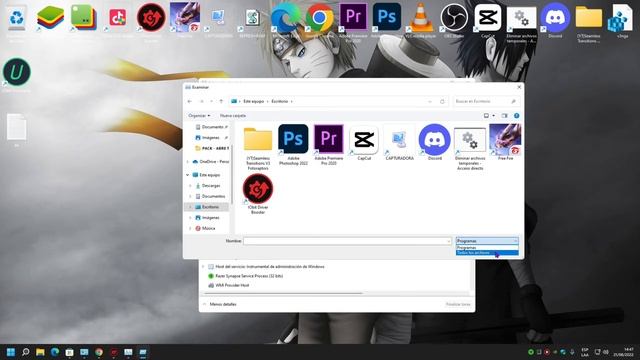This screenshot has height=360, width=640.
Task: Select the CAPTURADORA shortcut in file list
Action: 399,143
